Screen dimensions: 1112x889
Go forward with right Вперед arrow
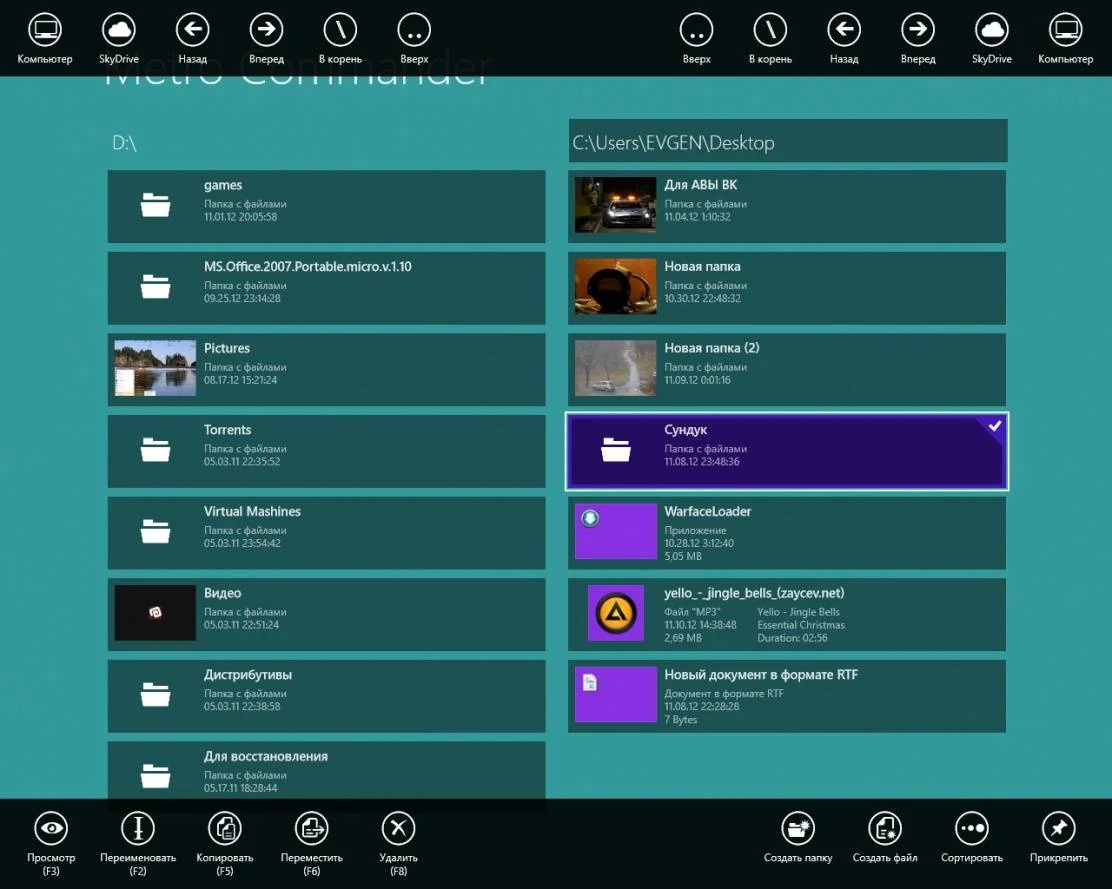[x=918, y=30]
